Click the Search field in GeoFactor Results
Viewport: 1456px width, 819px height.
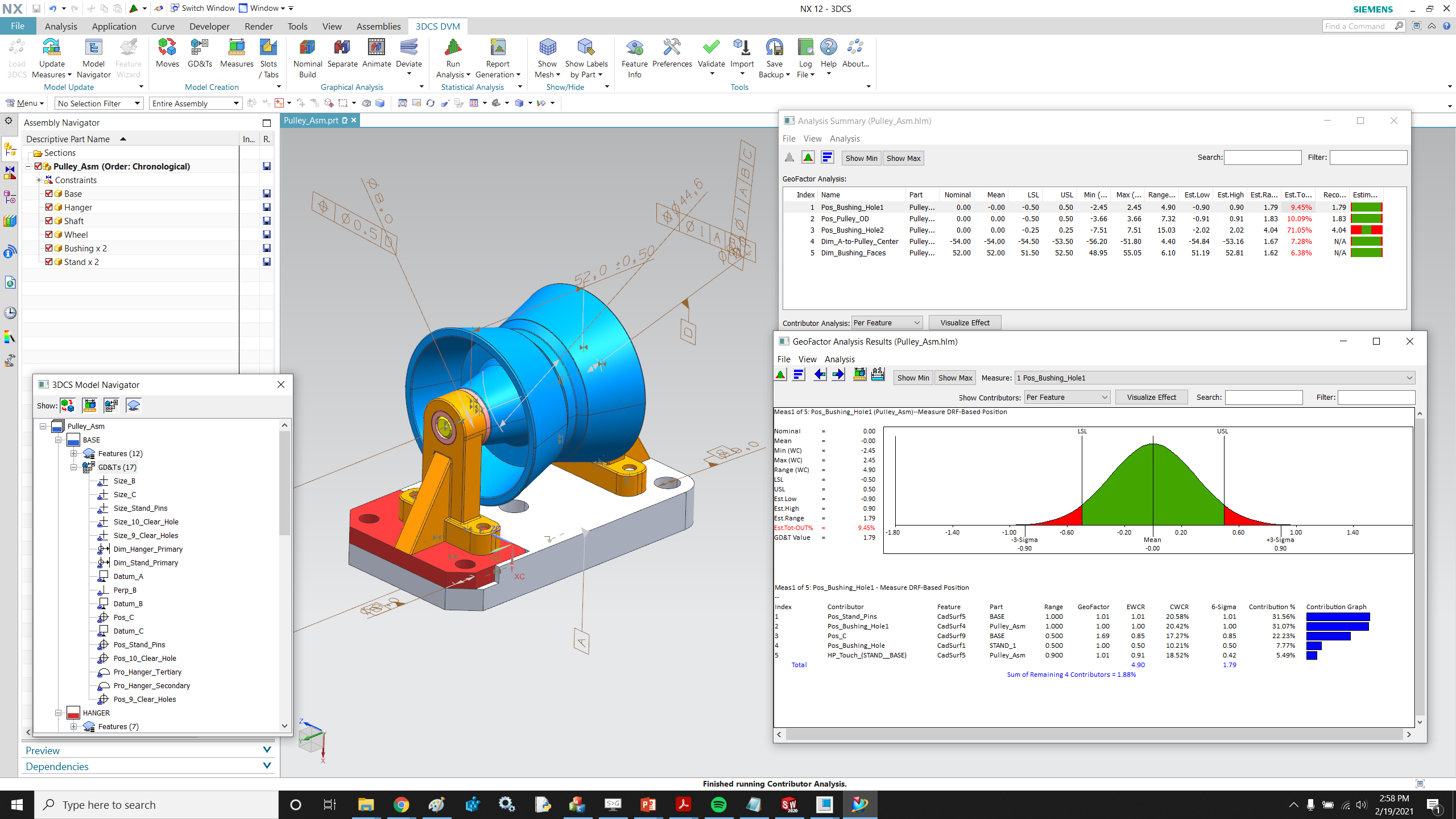click(x=1264, y=397)
